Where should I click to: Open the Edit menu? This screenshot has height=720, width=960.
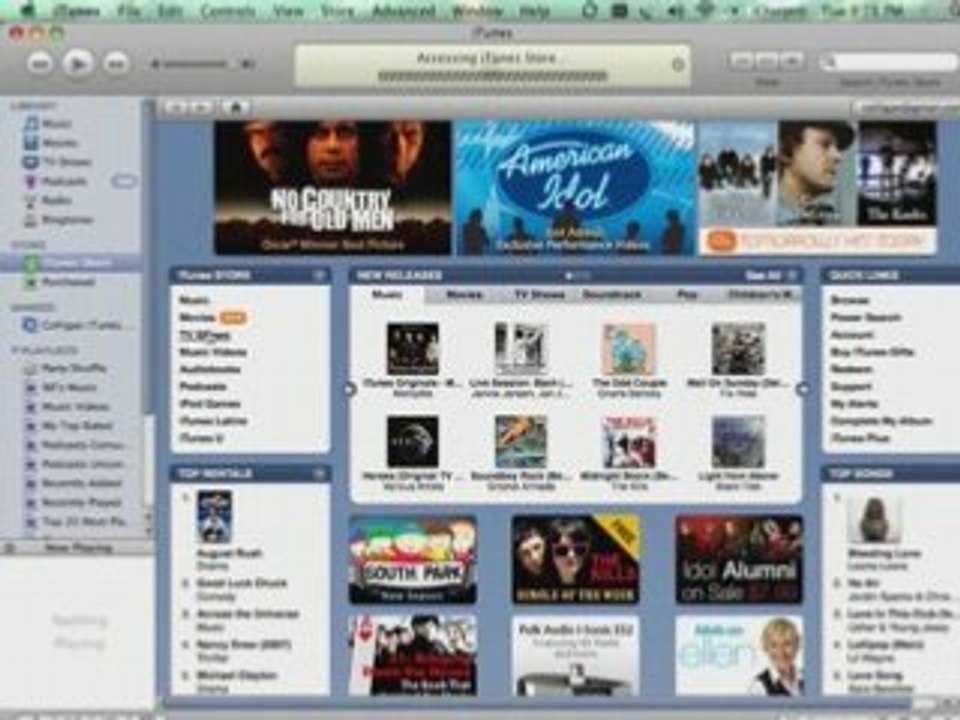pyautogui.click(x=170, y=11)
